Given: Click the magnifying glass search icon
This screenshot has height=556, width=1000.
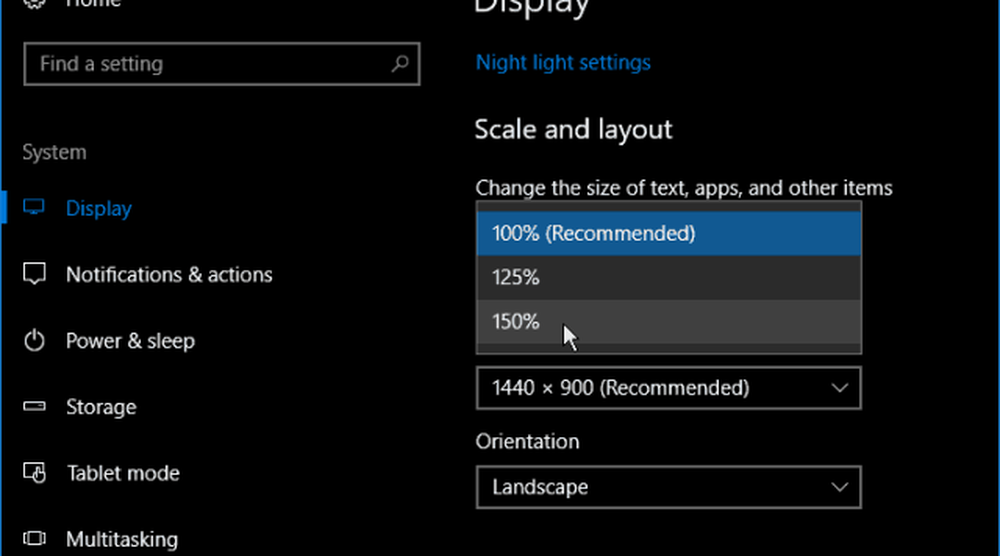Looking at the screenshot, I should (x=399, y=64).
